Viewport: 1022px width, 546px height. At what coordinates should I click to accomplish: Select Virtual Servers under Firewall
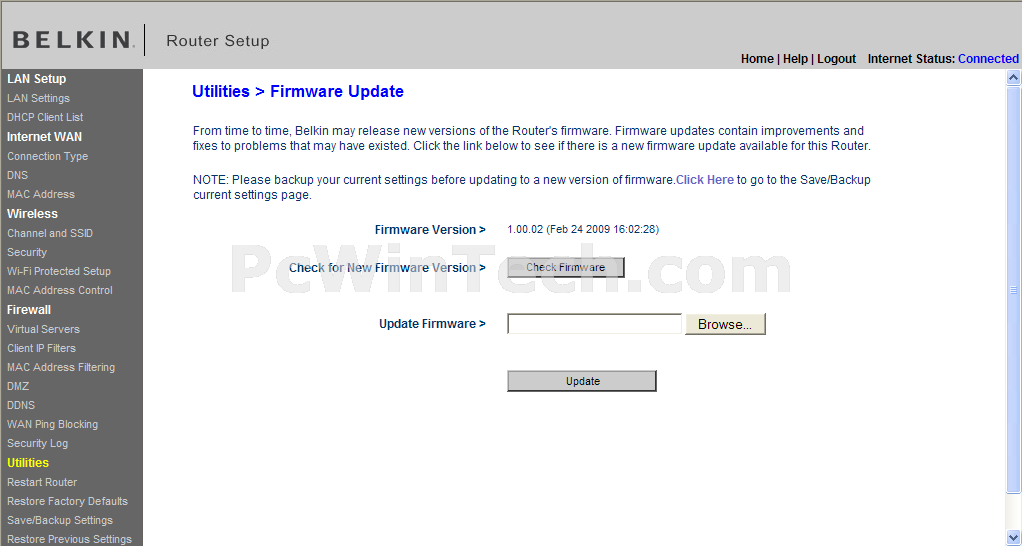pos(44,329)
